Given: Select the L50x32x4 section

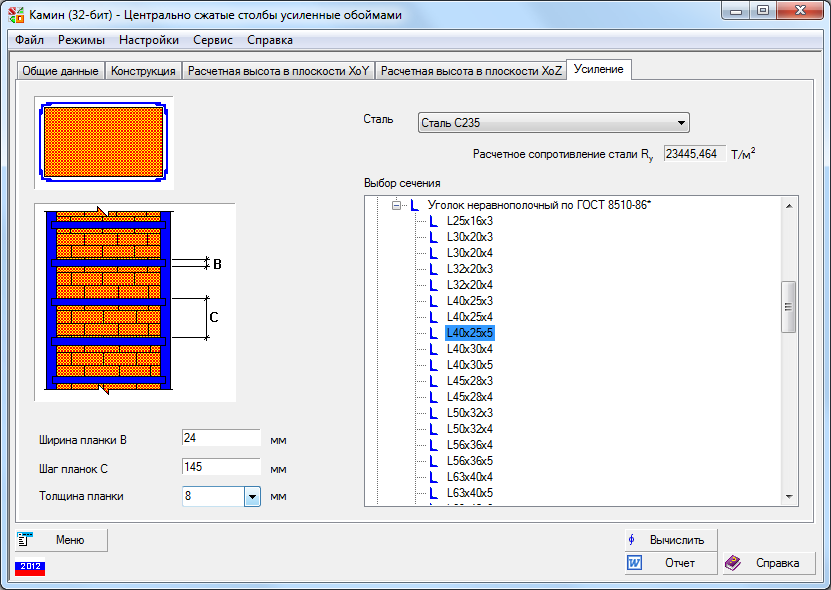Looking at the screenshot, I should (469, 429).
